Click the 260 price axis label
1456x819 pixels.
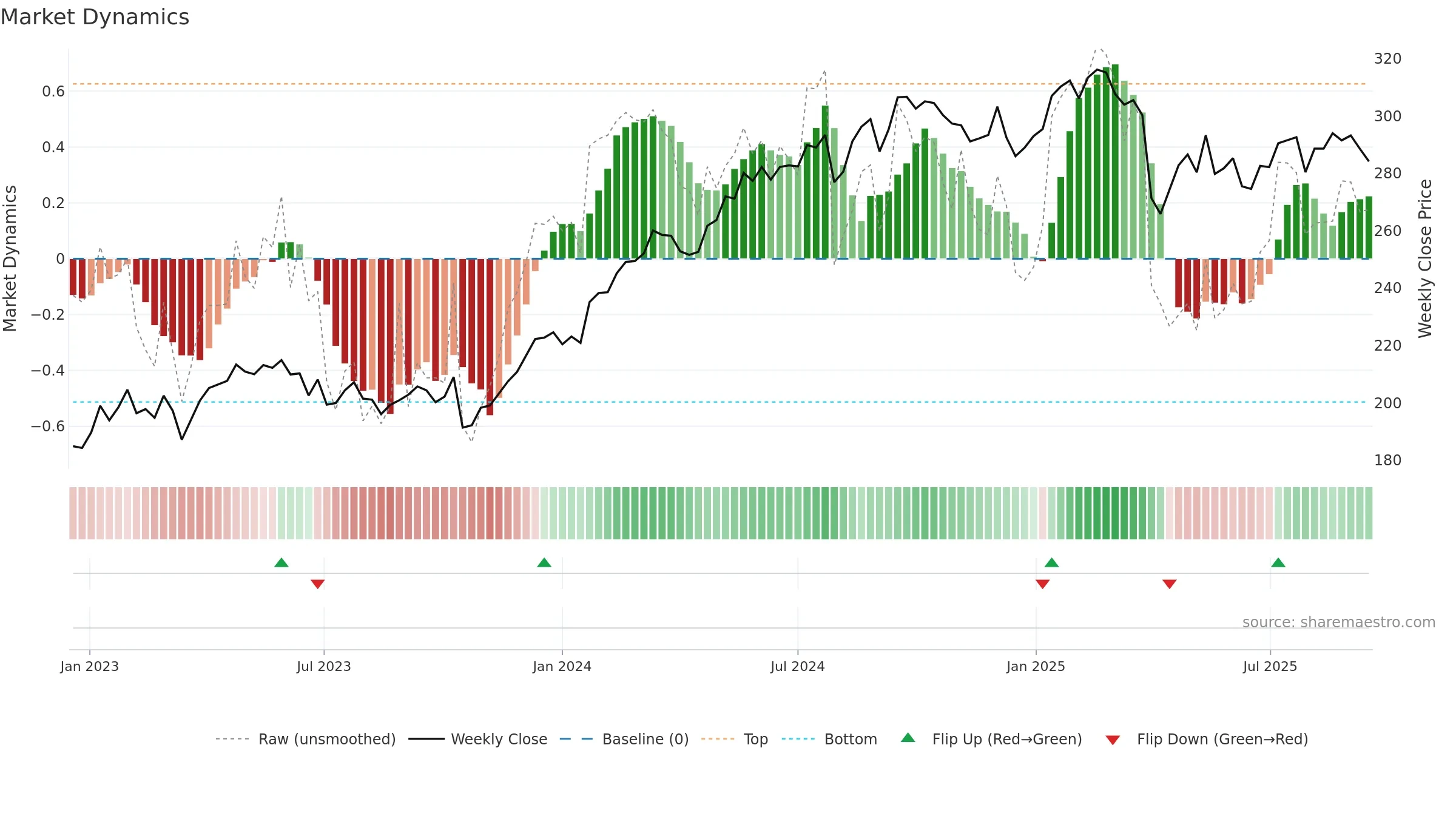tap(1388, 231)
